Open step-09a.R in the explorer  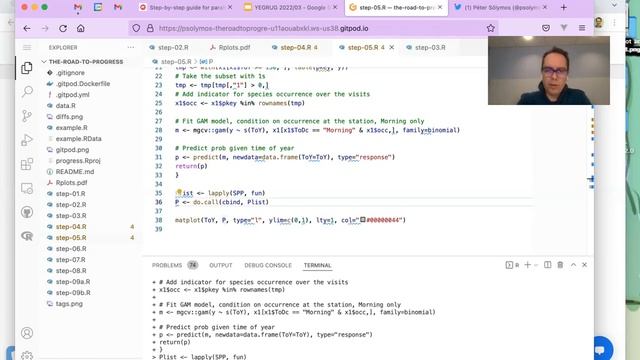click(x=73, y=282)
